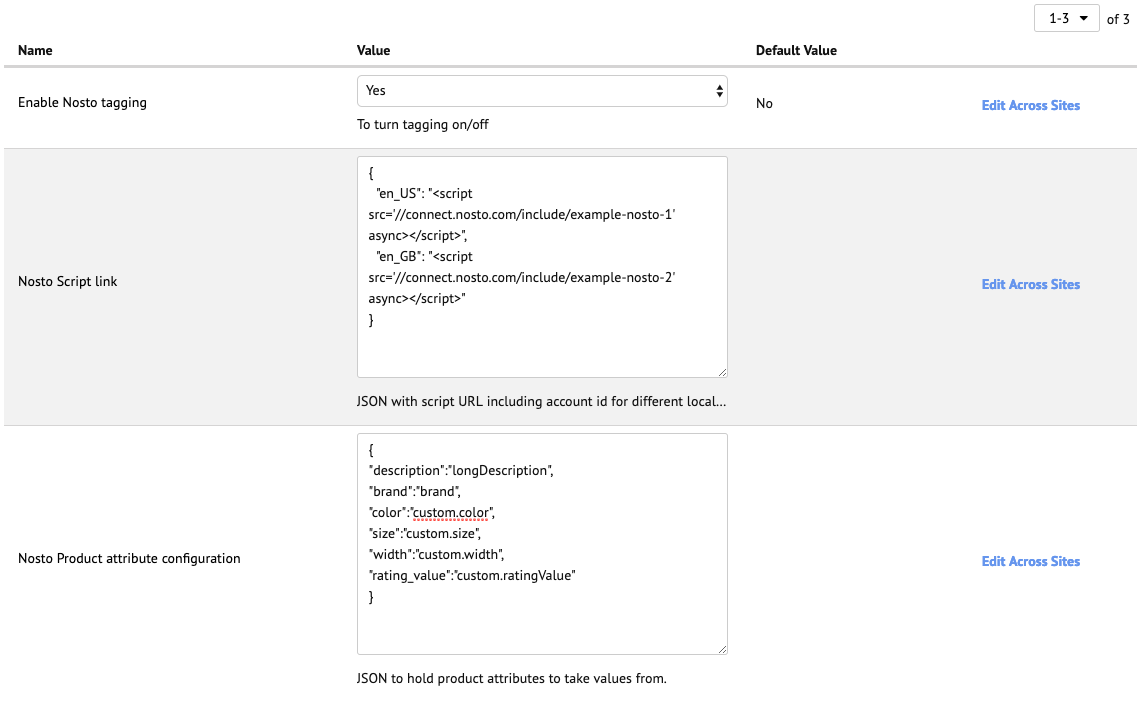Select the Default Value column header
This screenshot has height=708, width=1147.
(796, 50)
